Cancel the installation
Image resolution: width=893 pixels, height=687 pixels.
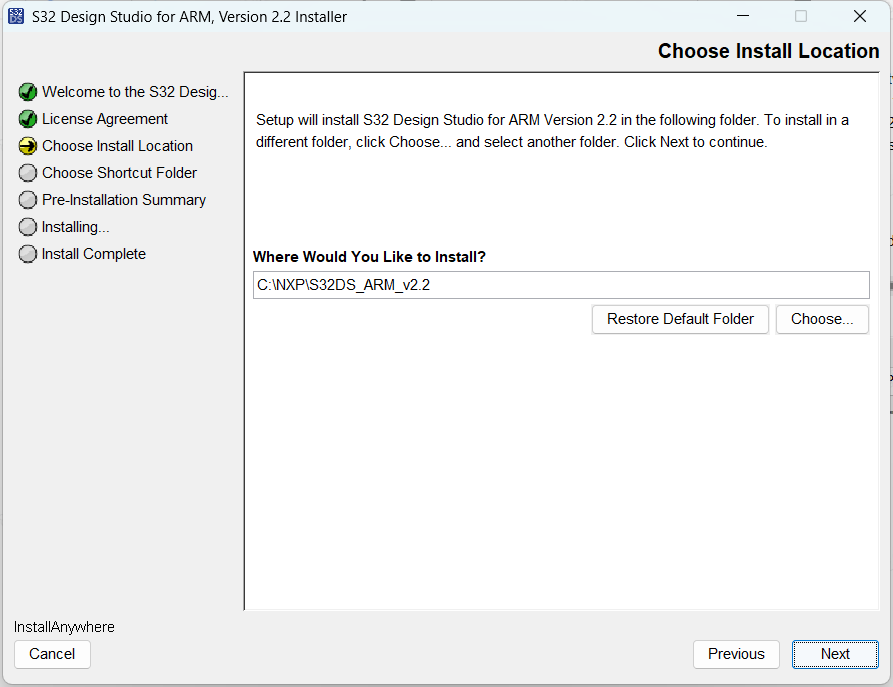click(x=52, y=654)
